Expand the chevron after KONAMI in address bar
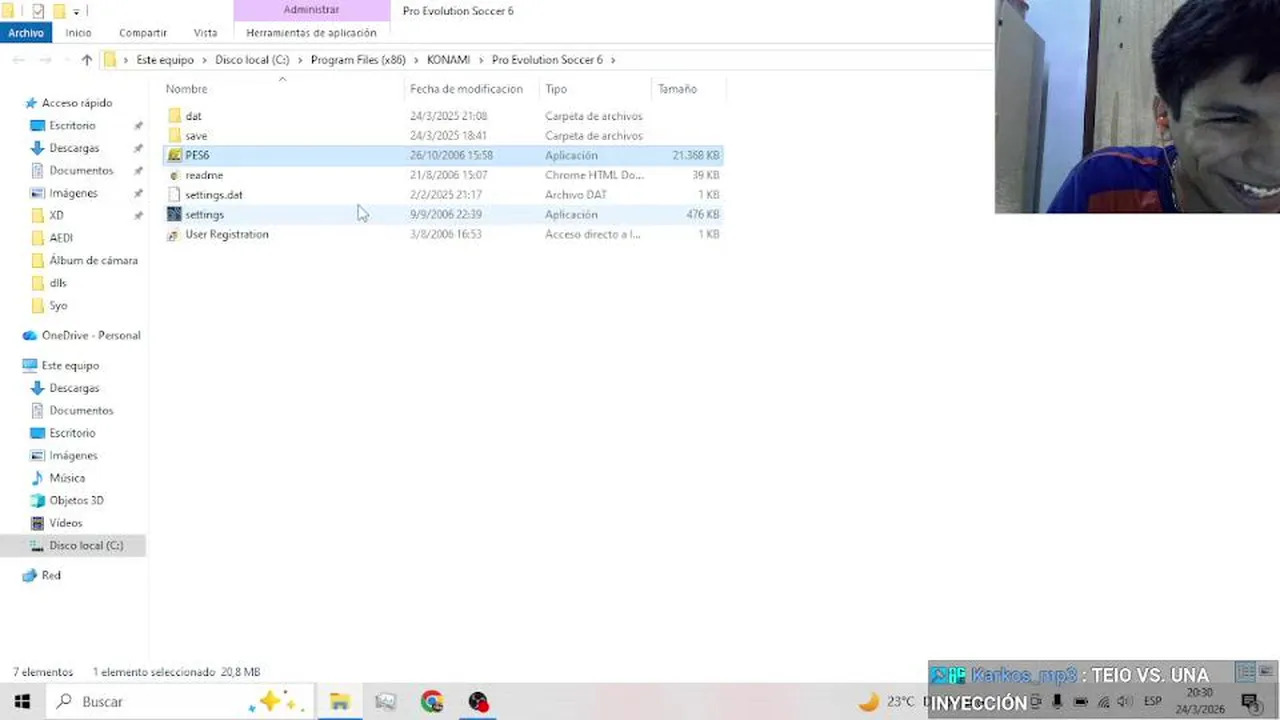The width and height of the screenshot is (1280, 720). point(480,60)
